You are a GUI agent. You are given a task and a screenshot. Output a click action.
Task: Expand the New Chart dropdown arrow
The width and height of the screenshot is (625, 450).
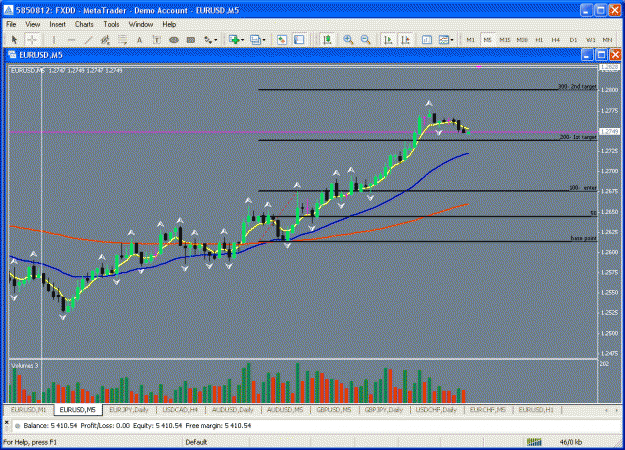coord(242,40)
